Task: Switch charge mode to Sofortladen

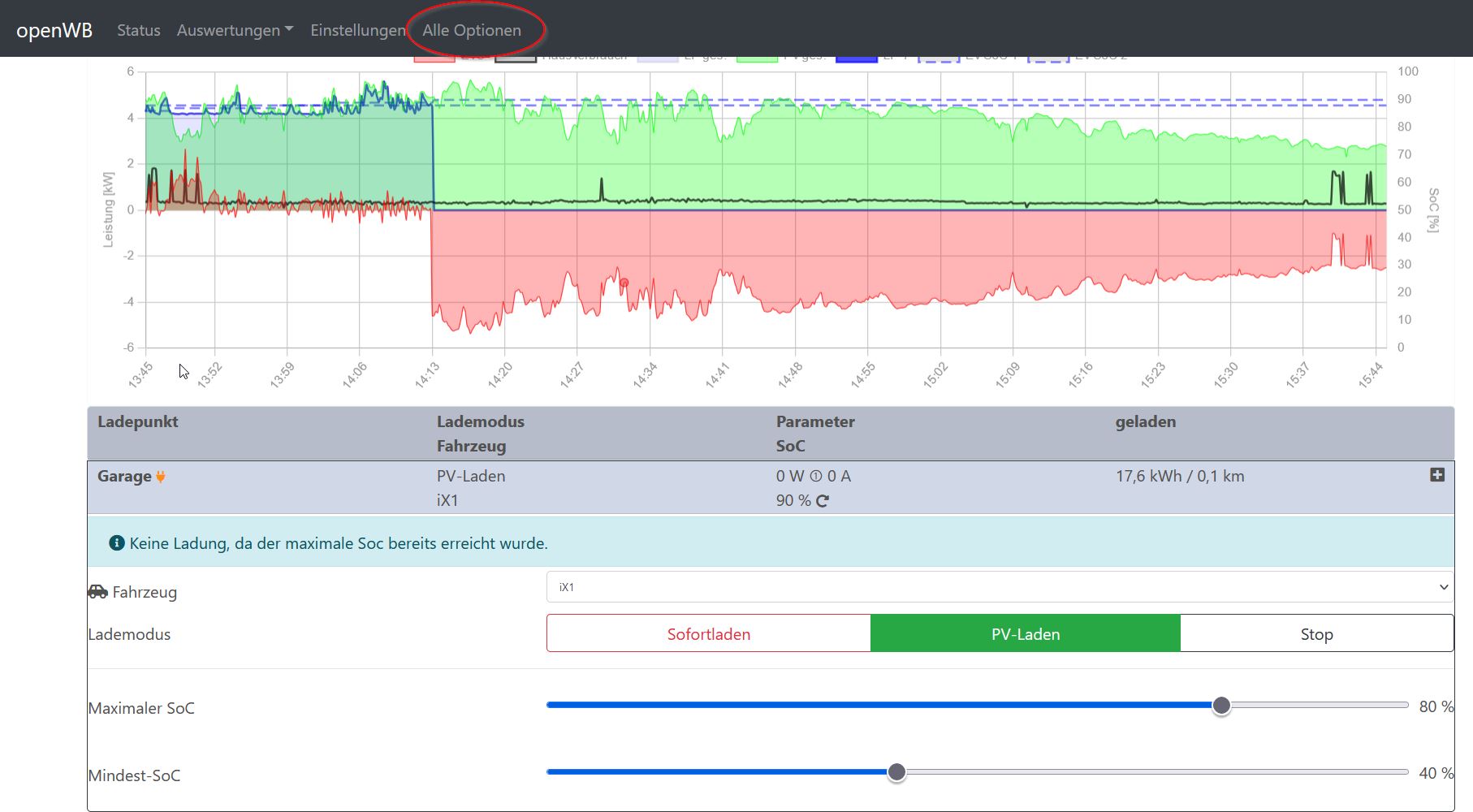Action: coord(708,633)
